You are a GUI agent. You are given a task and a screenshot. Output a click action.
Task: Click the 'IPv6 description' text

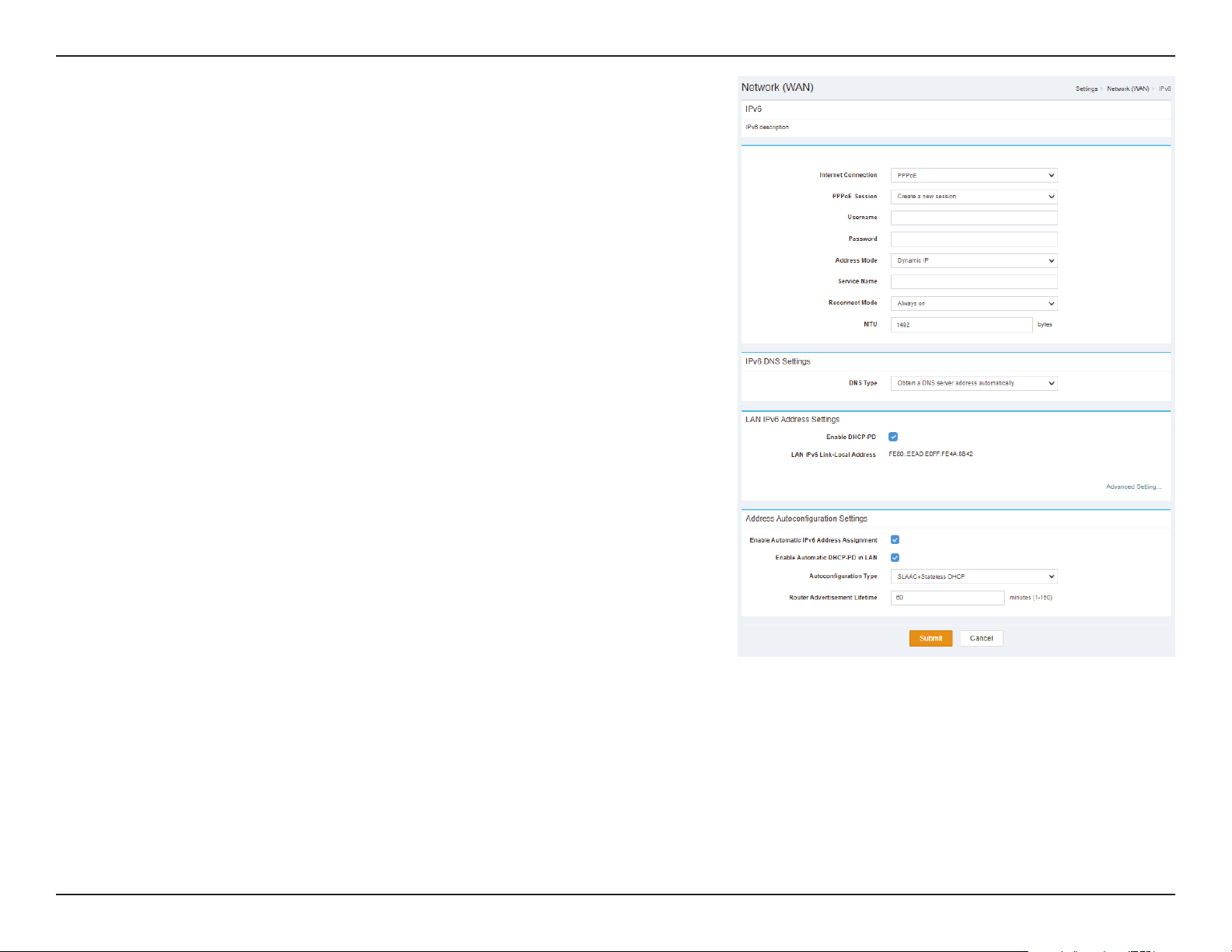coord(767,127)
